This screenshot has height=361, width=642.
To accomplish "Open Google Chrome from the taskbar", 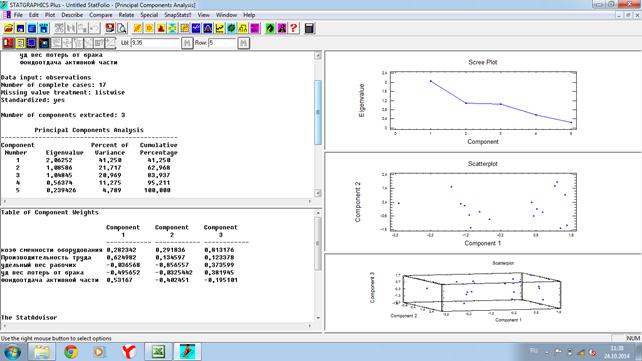I will [71, 352].
